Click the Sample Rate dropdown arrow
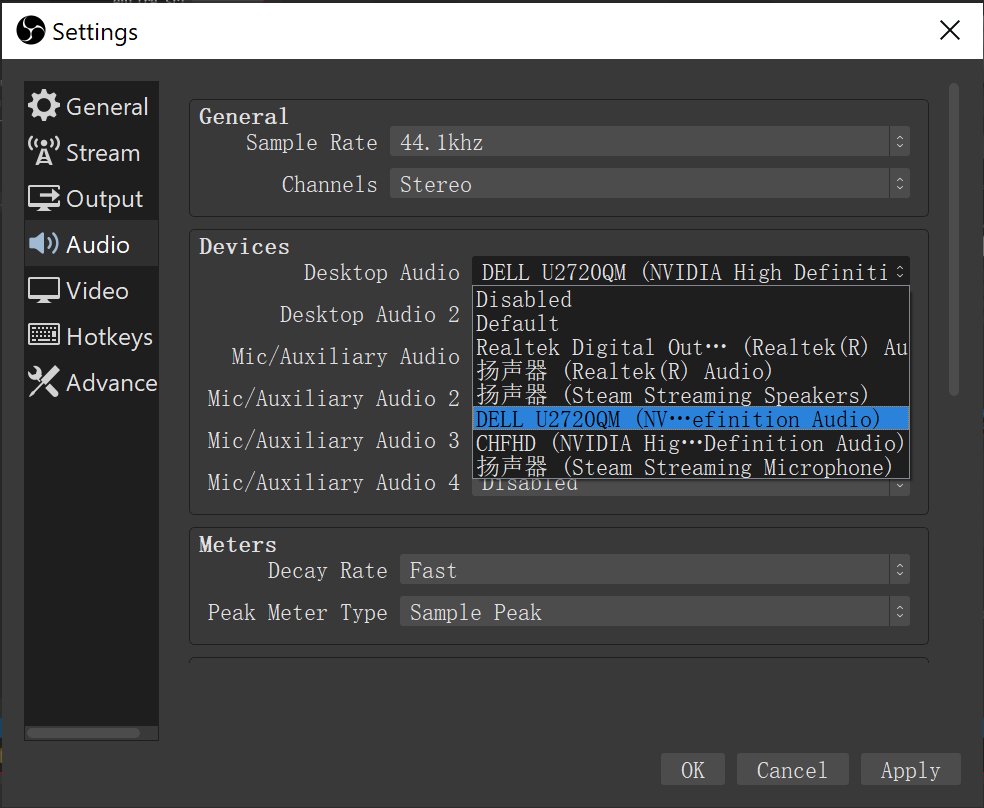Viewport: 984px width, 808px height. [899, 142]
